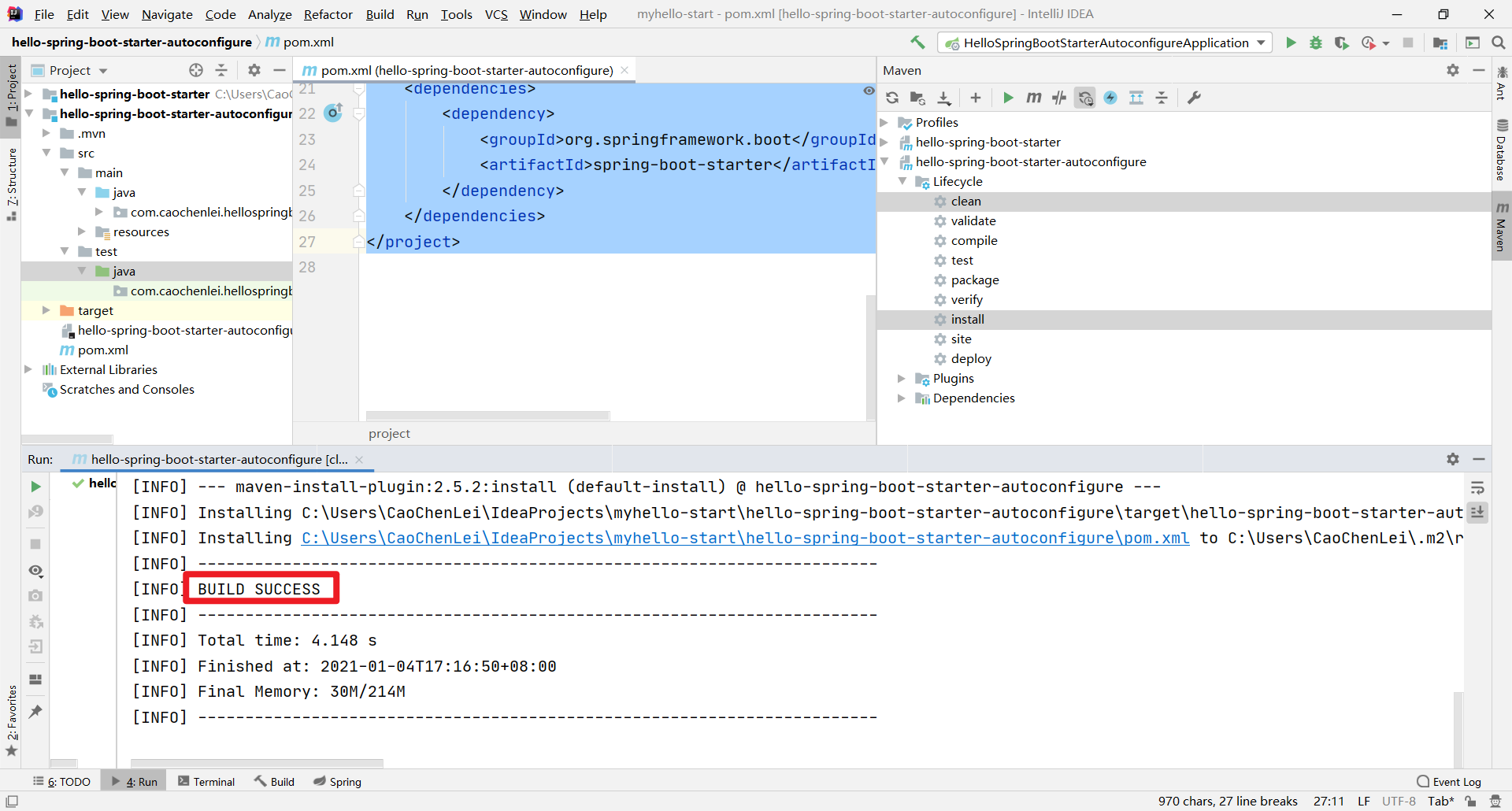Click the Run console horizontal scrollbar

257,763
